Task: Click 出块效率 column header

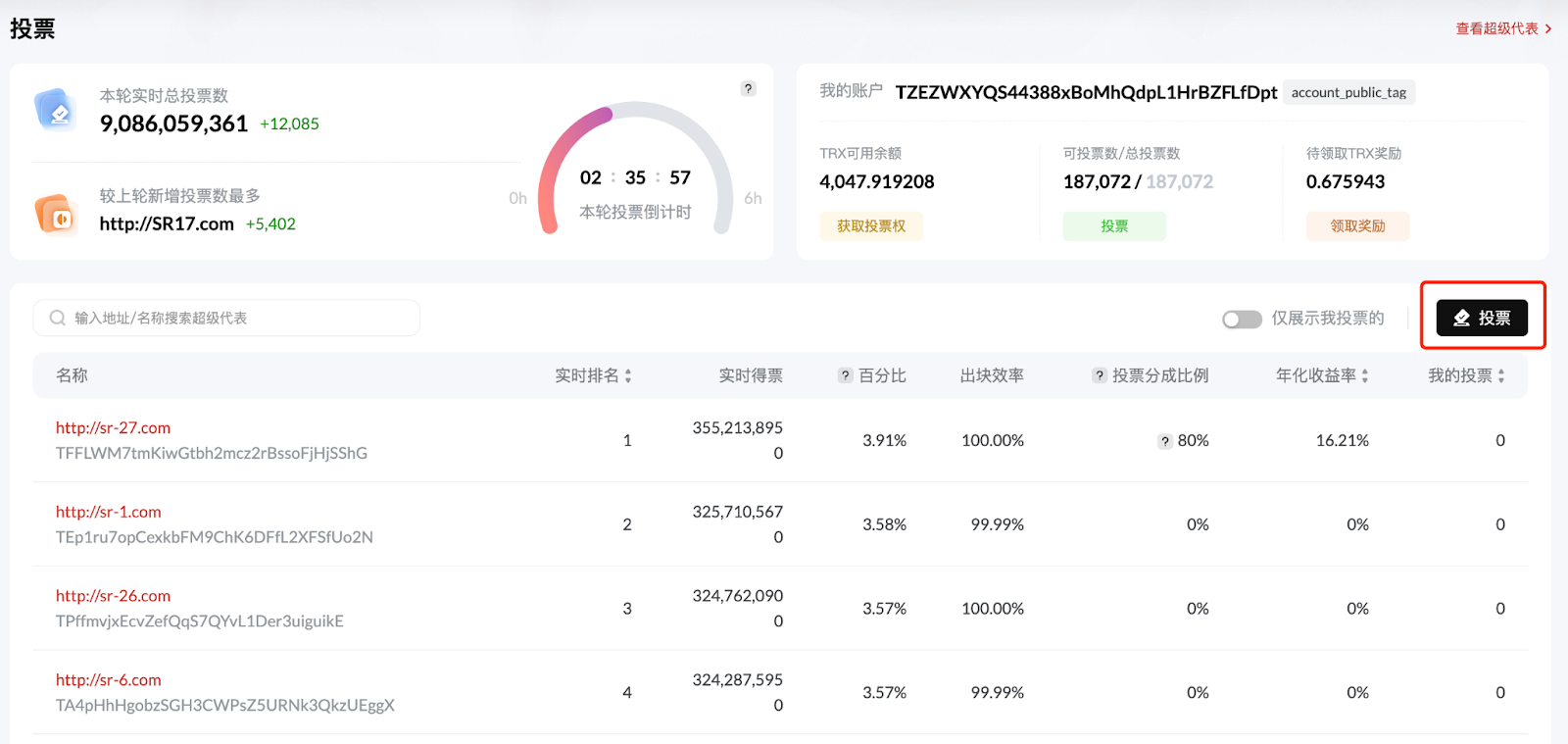Action: pos(992,375)
